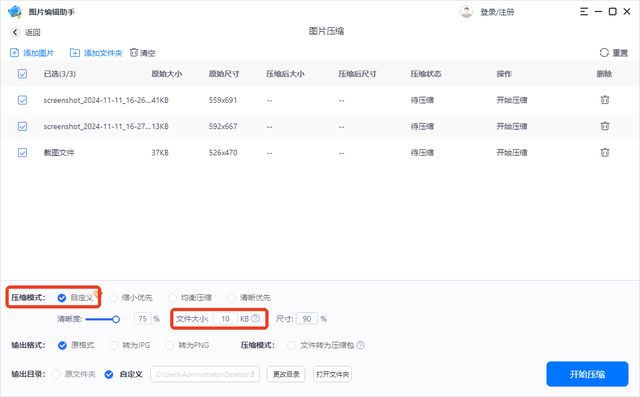Uncheck the 截图文件 row checkbox

22,153
